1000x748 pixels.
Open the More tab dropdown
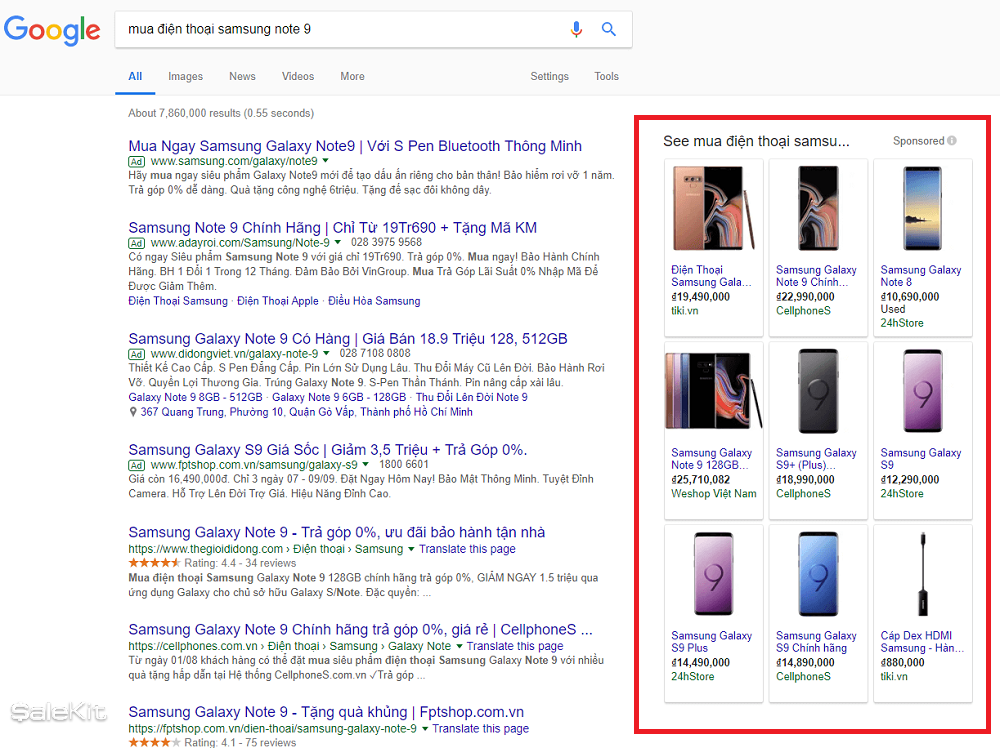click(x=352, y=77)
